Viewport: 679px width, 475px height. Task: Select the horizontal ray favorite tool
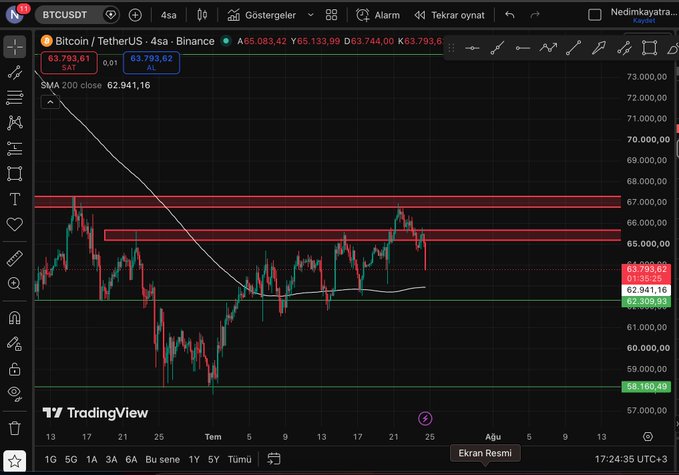[x=523, y=48]
